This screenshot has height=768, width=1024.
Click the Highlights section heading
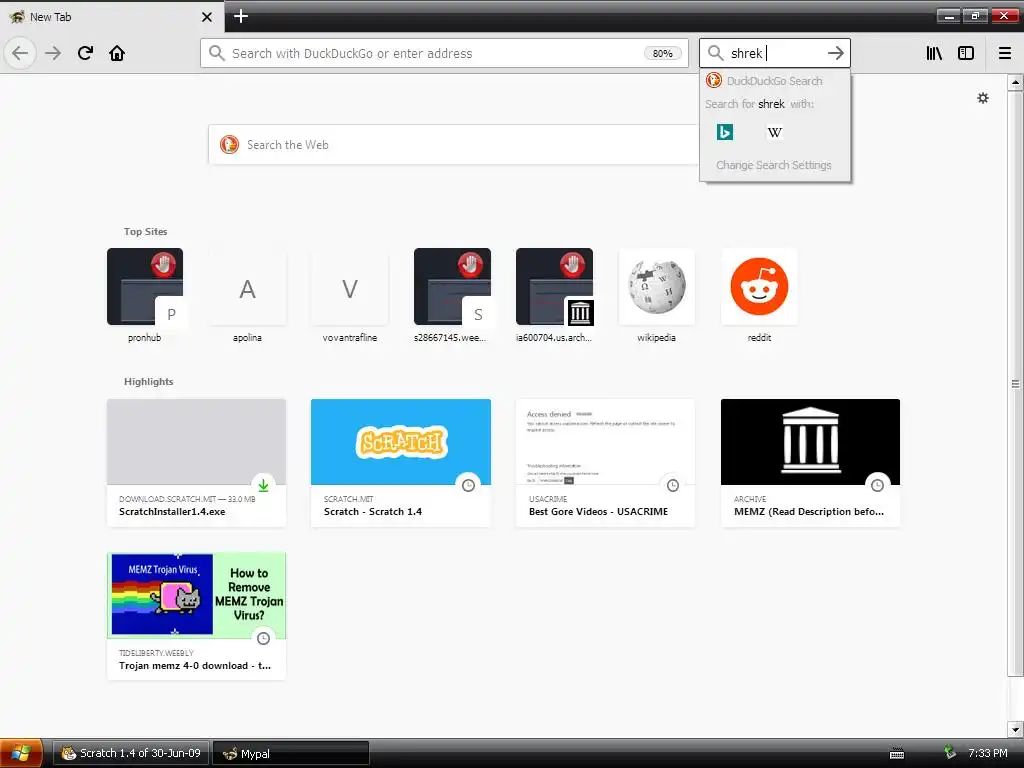149,381
